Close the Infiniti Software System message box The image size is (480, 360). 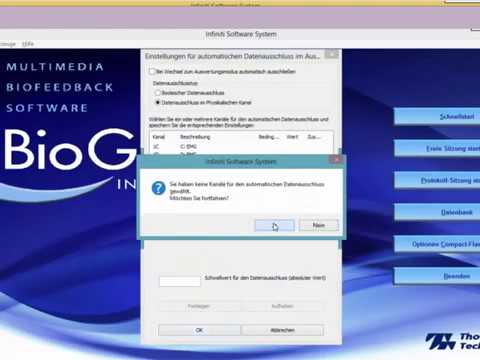[336, 160]
